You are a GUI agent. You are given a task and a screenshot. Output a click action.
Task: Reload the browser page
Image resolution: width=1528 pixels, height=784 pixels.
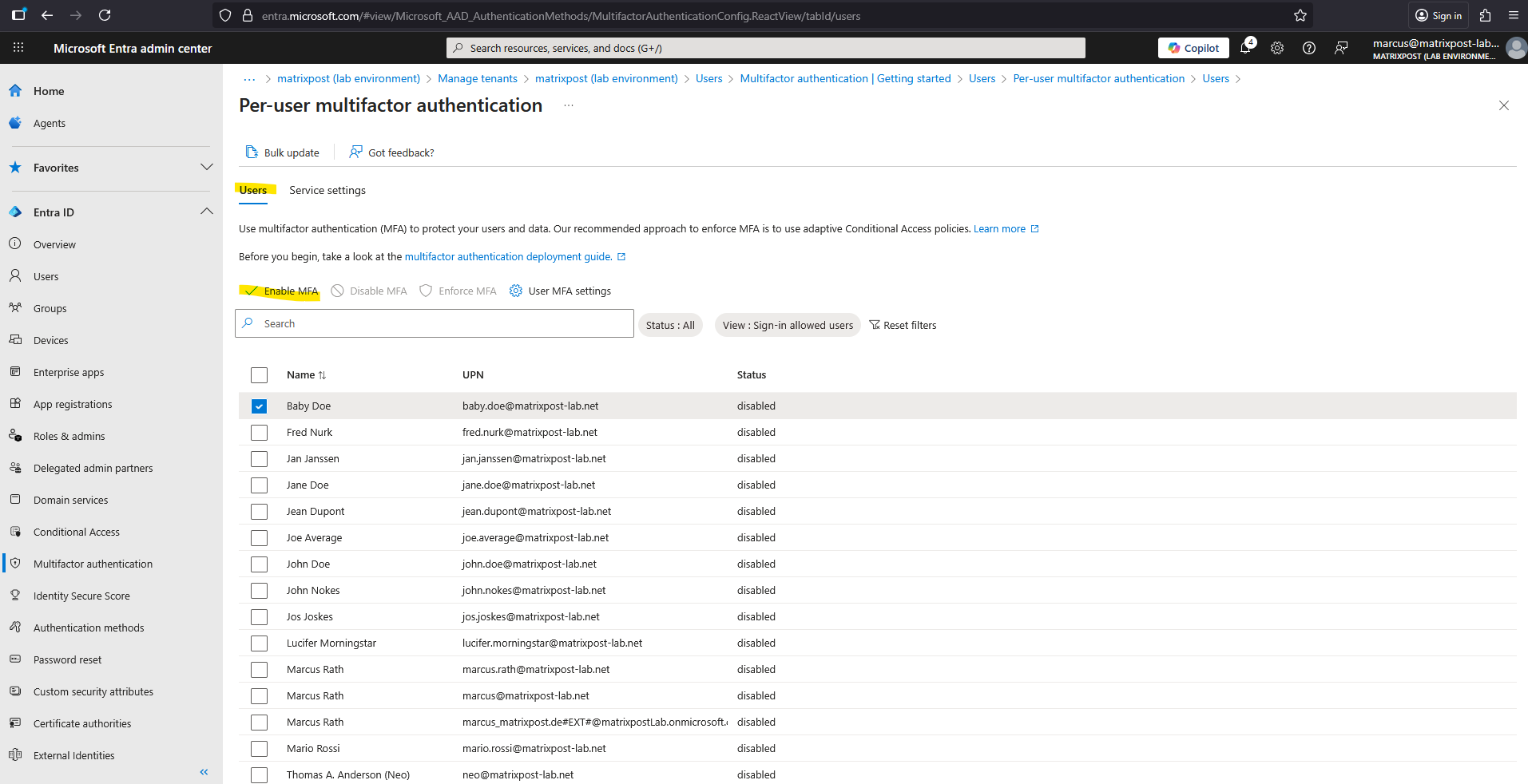point(105,15)
